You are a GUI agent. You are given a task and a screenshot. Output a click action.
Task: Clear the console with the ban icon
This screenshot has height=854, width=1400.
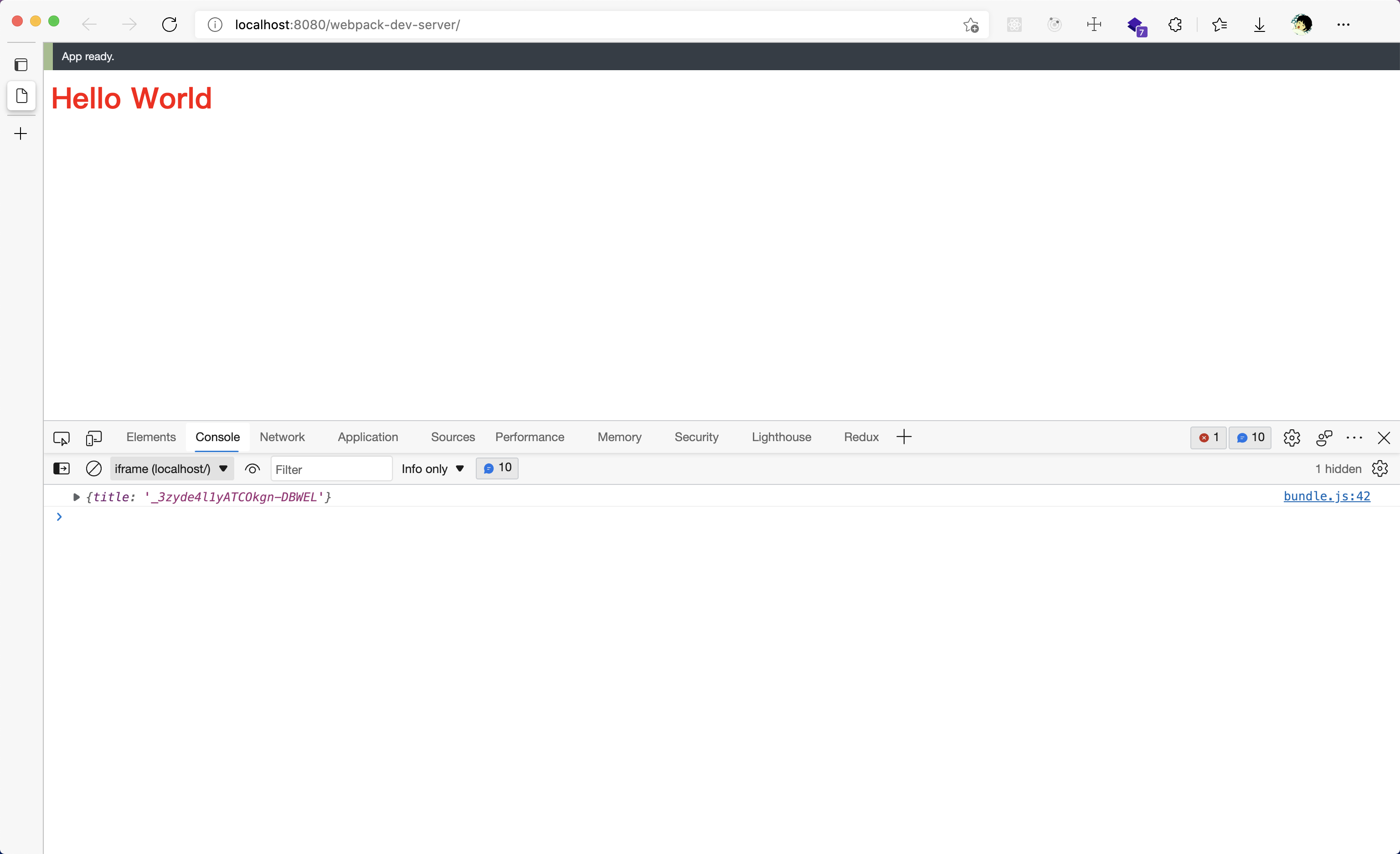tap(94, 469)
